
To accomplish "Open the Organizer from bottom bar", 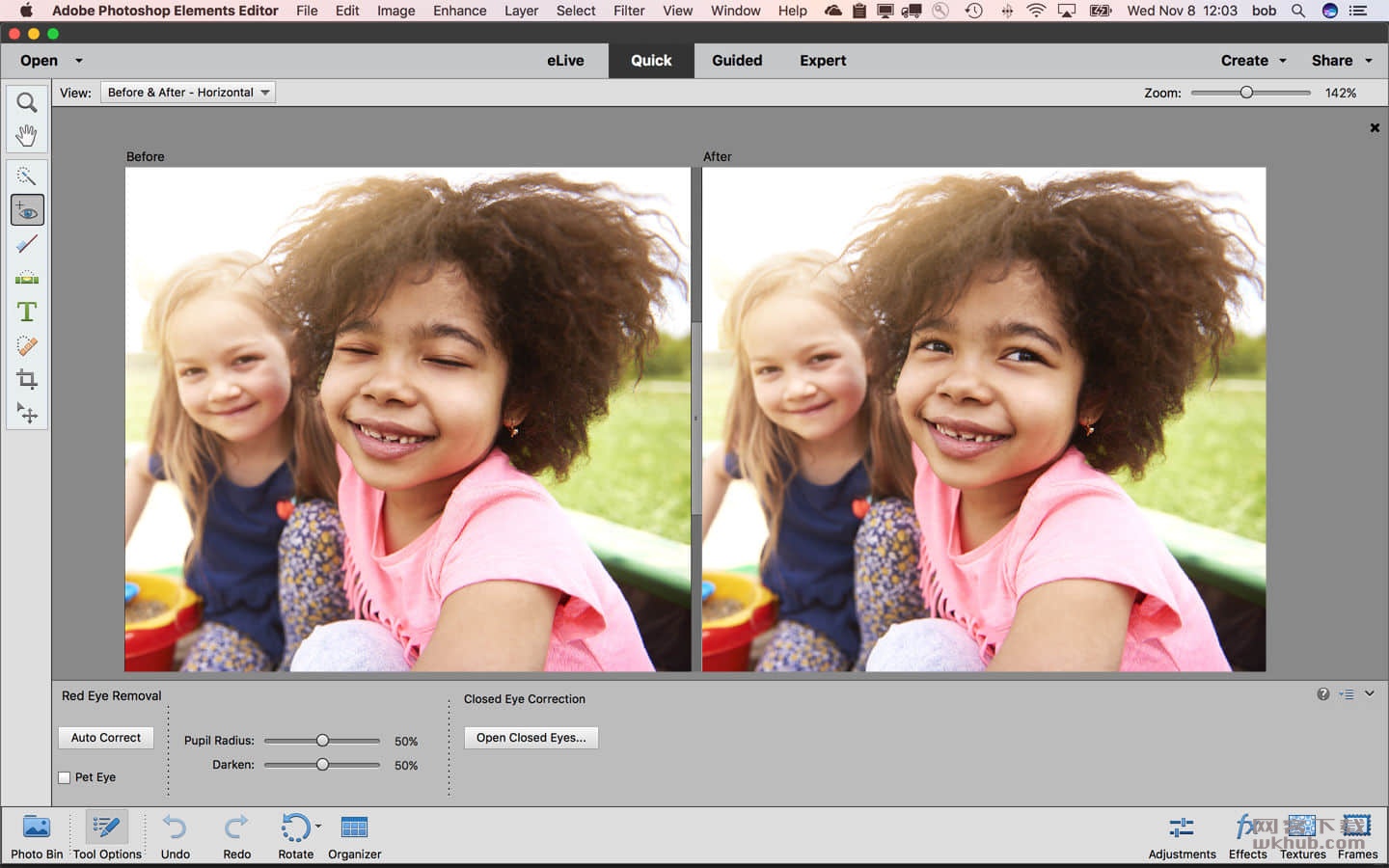I will point(354,836).
